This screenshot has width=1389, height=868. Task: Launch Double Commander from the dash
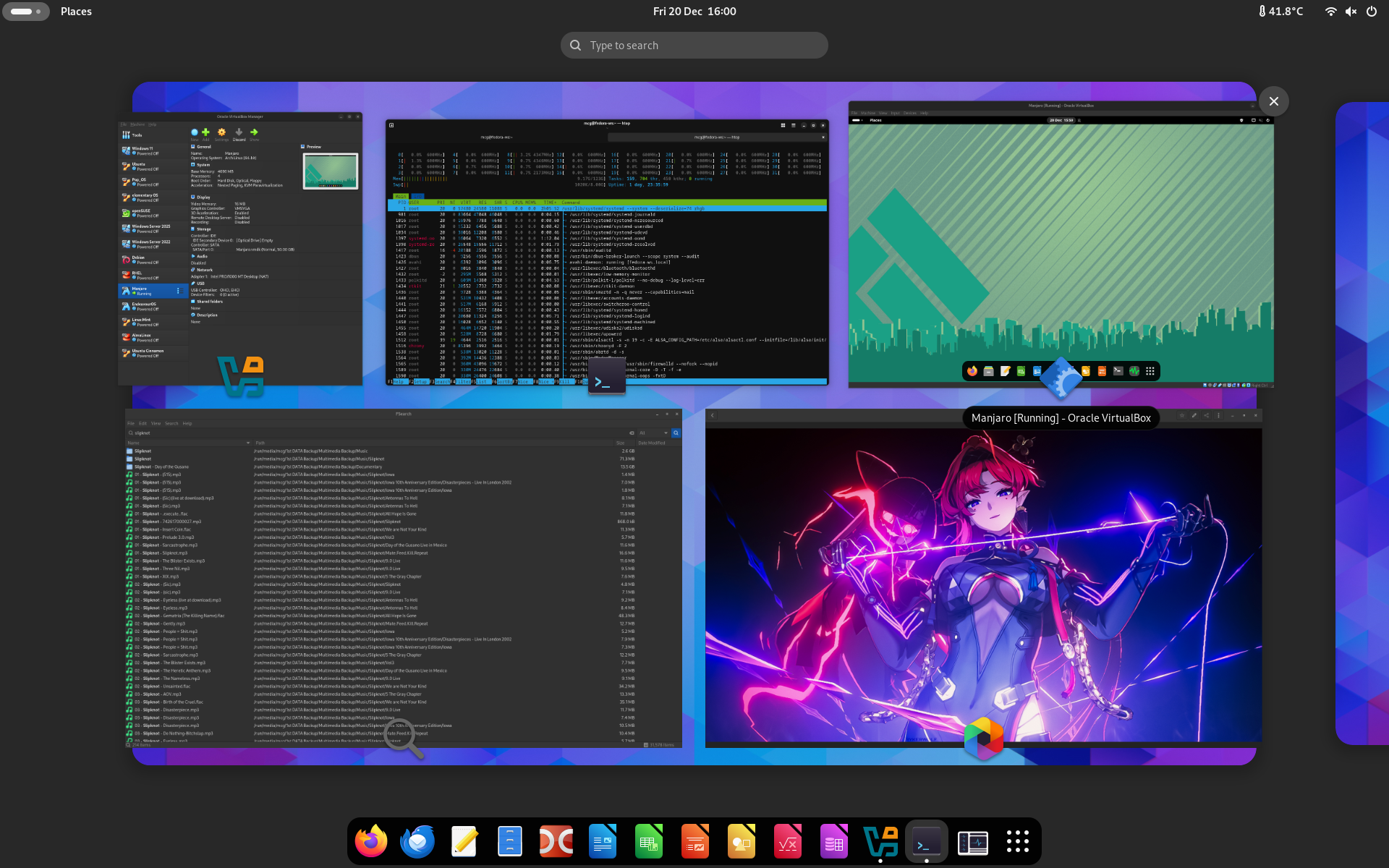(x=556, y=841)
